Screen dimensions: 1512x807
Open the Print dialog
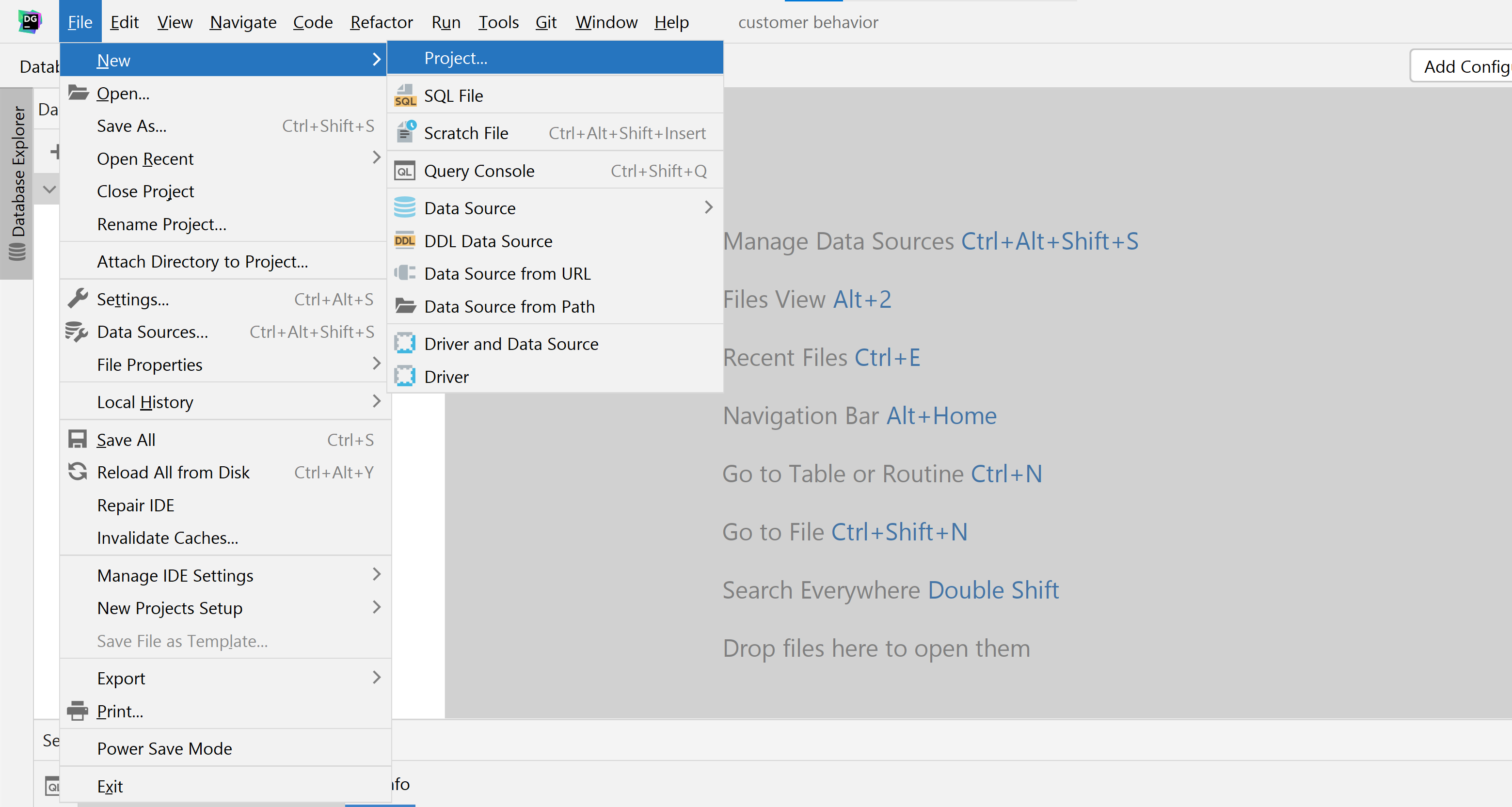pos(119,711)
